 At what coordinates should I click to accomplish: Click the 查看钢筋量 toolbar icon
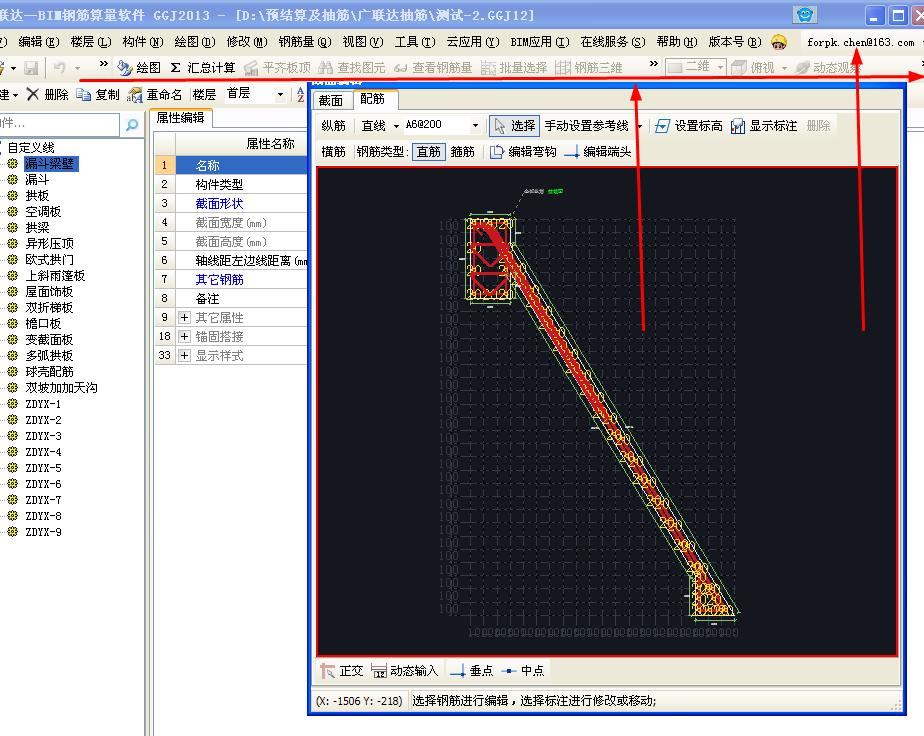click(401, 68)
